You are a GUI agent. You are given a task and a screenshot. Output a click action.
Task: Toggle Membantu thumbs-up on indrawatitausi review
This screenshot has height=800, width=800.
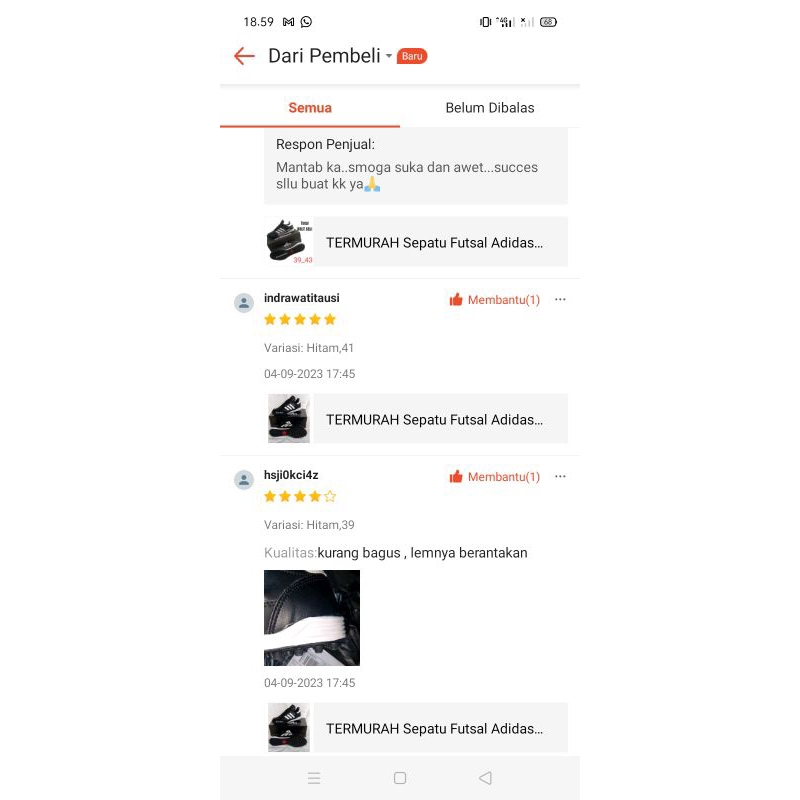click(494, 299)
